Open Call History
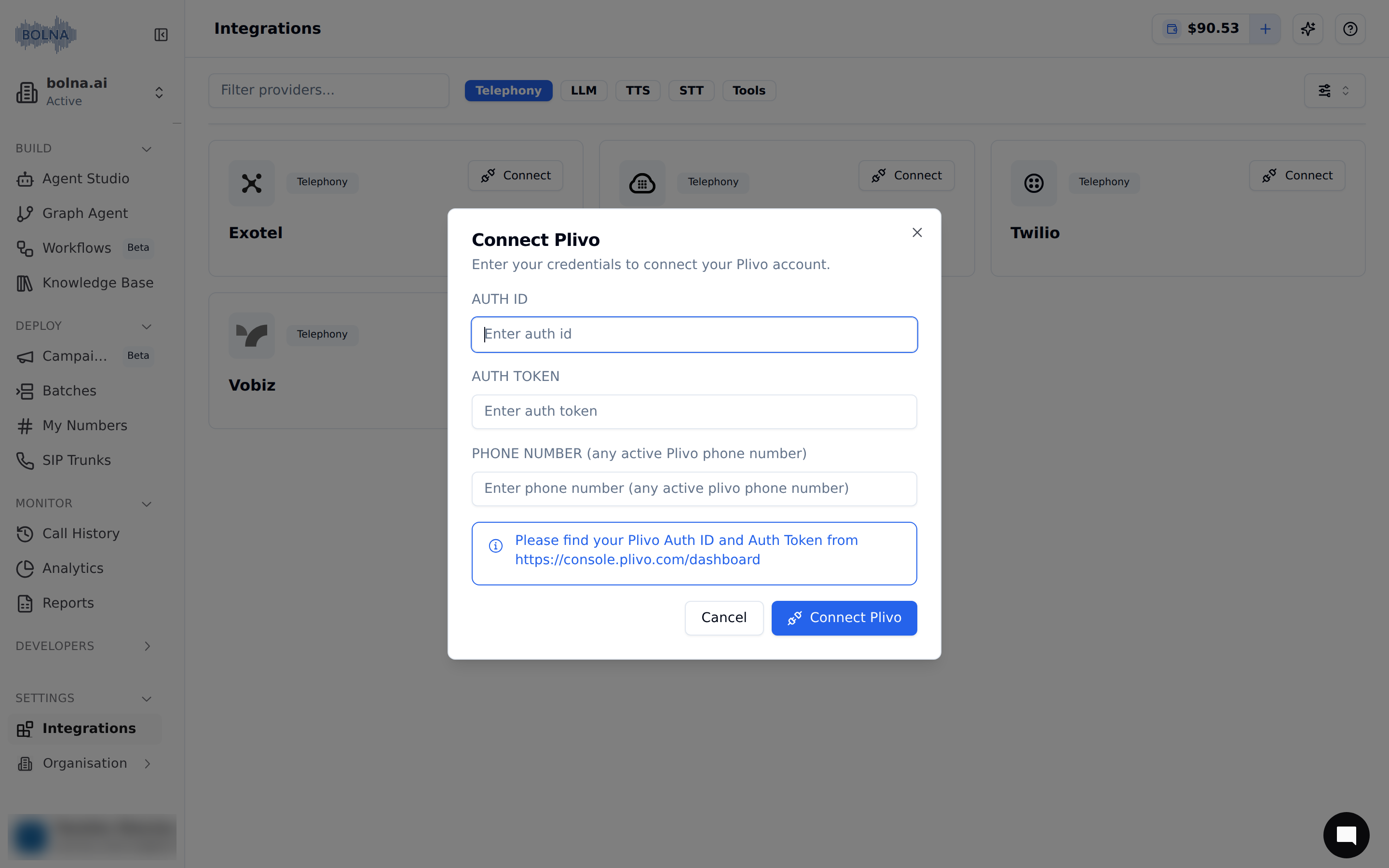Screen dimensions: 1389x868 pyautogui.click(x=85, y=534)
